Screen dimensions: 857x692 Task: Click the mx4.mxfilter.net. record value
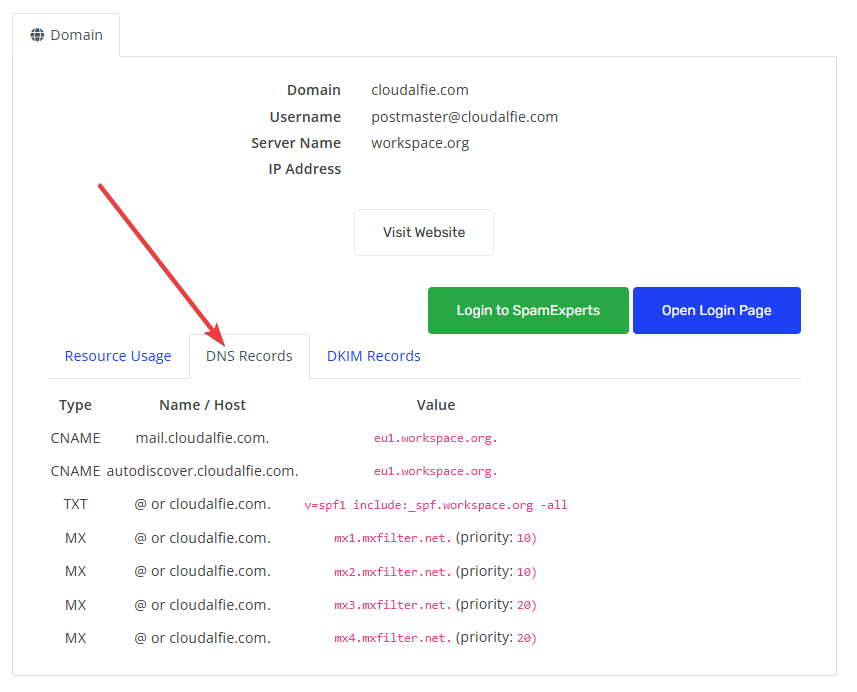pyautogui.click(x=393, y=638)
